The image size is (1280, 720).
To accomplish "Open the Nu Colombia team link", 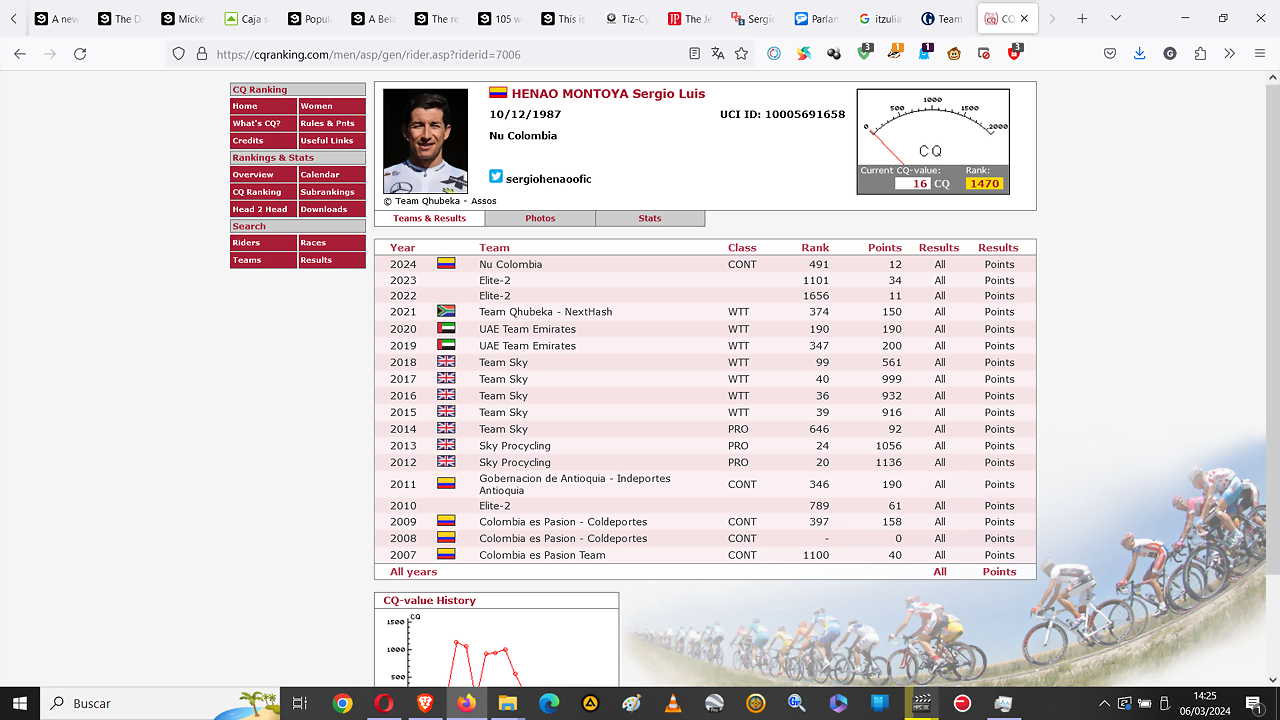I will coord(510,264).
